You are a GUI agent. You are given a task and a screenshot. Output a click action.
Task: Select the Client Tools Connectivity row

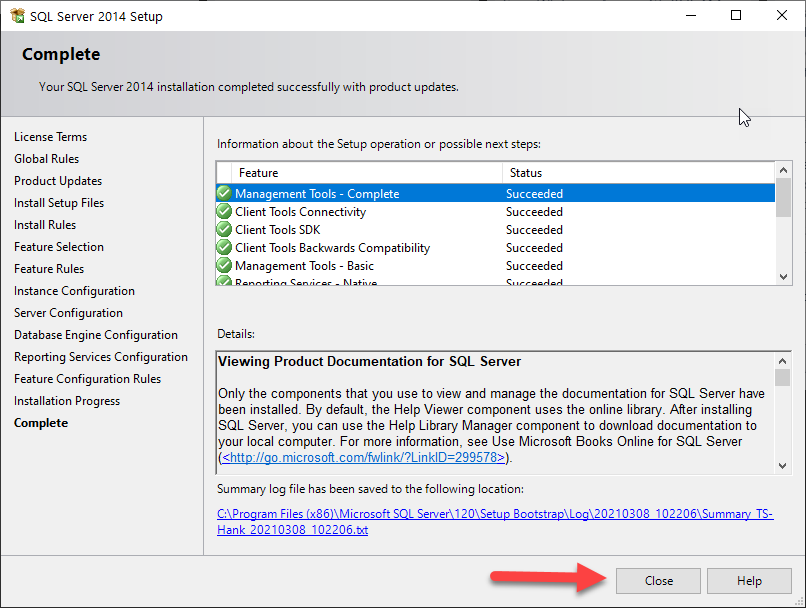496,211
